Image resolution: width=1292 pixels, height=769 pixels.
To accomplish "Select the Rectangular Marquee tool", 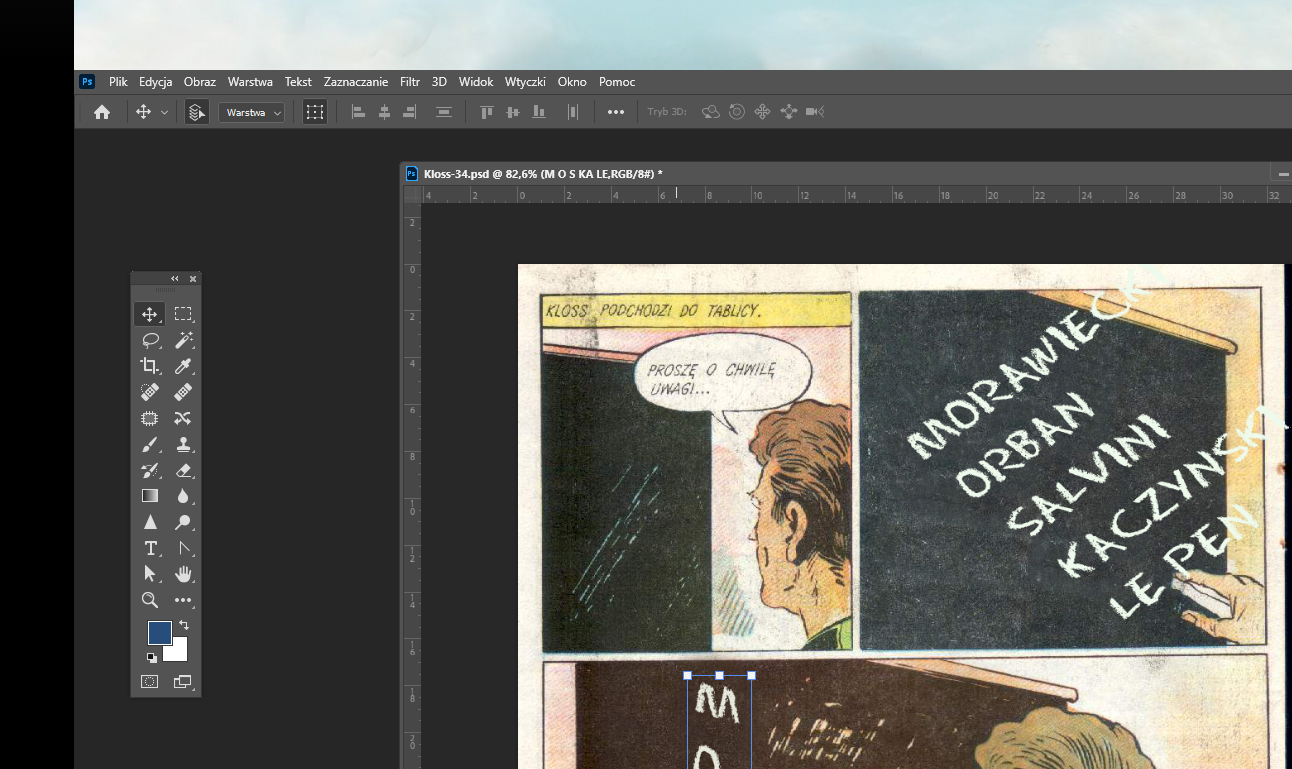I will 183,314.
